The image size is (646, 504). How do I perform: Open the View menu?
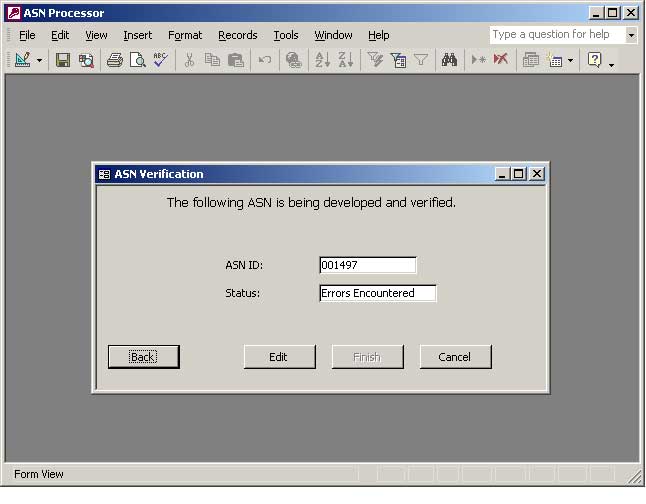[96, 35]
